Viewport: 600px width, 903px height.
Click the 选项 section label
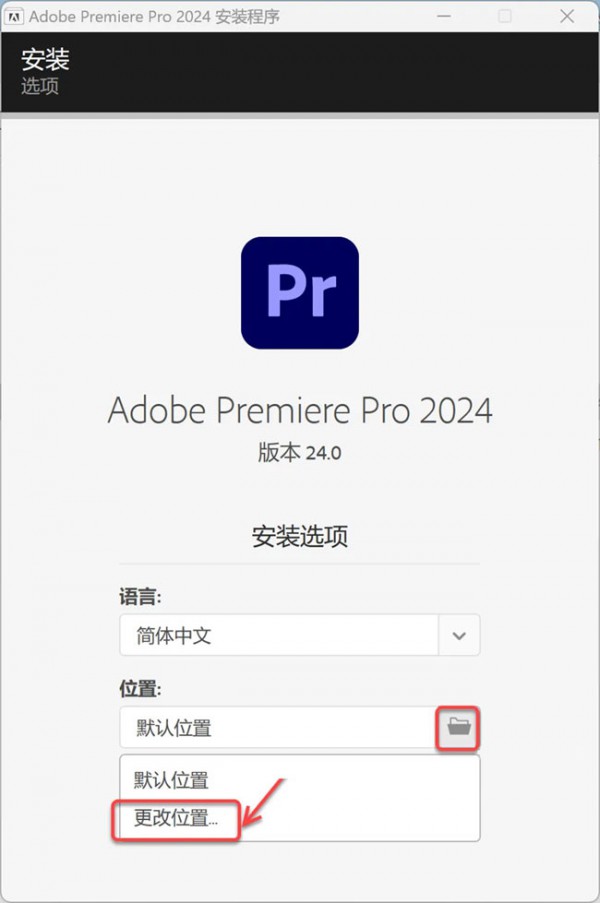pos(38,87)
